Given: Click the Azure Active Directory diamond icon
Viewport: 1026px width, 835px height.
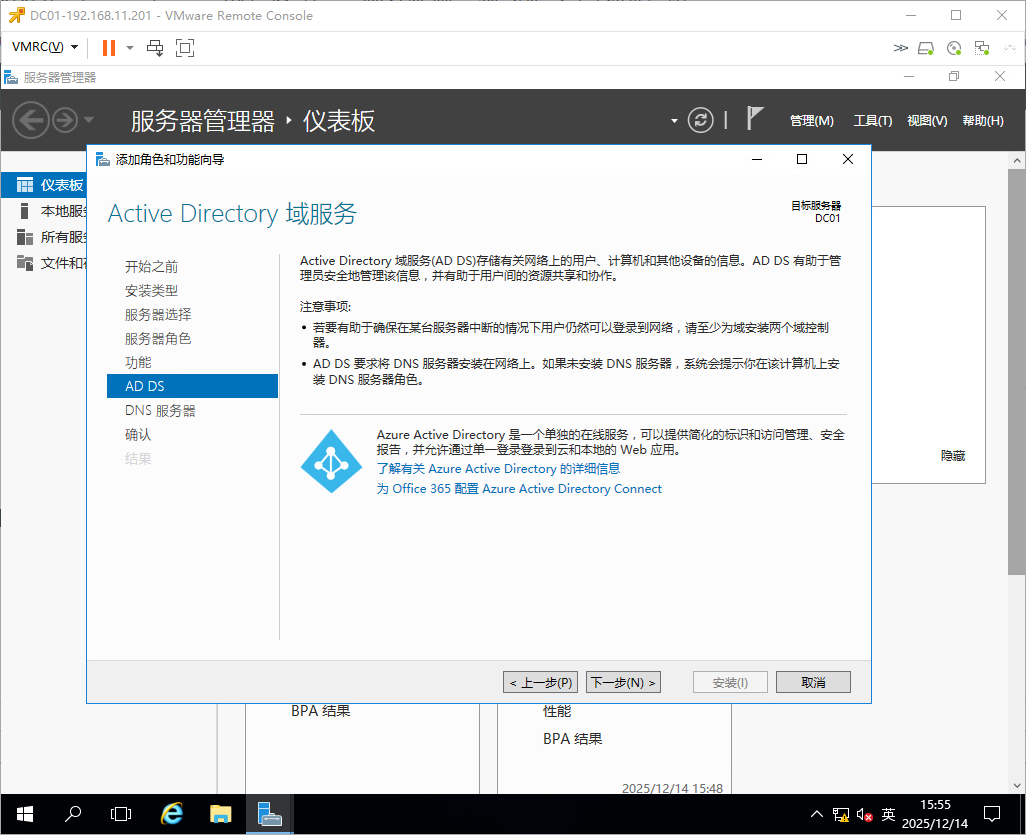Looking at the screenshot, I should [331, 461].
